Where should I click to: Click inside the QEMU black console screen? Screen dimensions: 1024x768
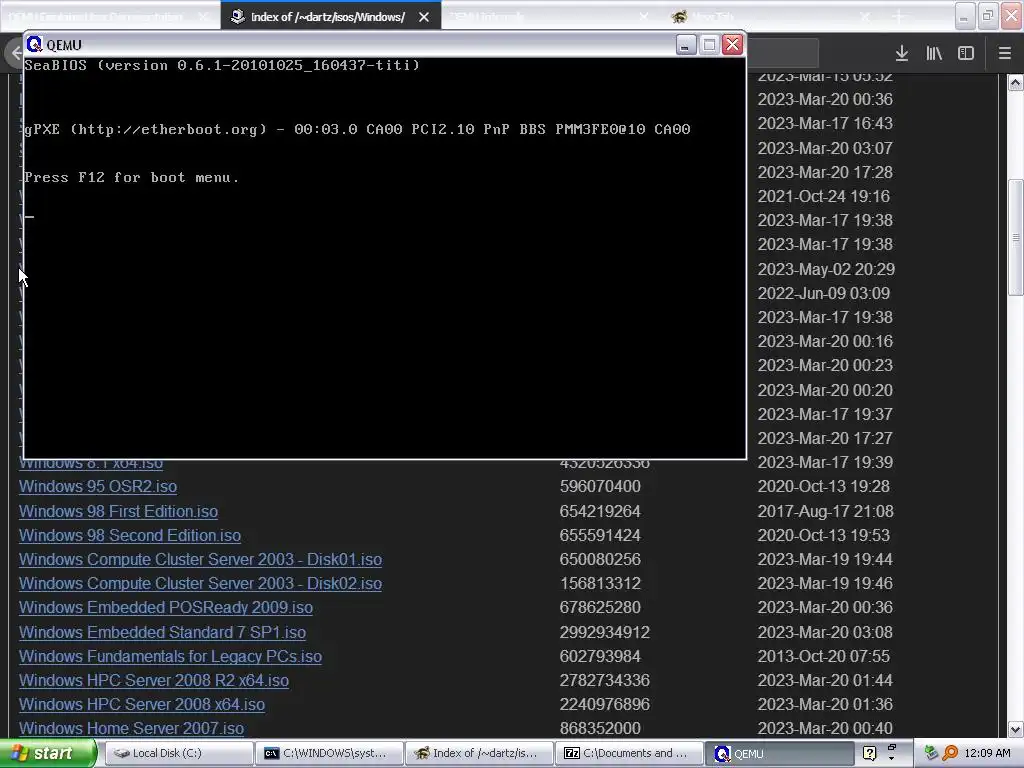385,258
